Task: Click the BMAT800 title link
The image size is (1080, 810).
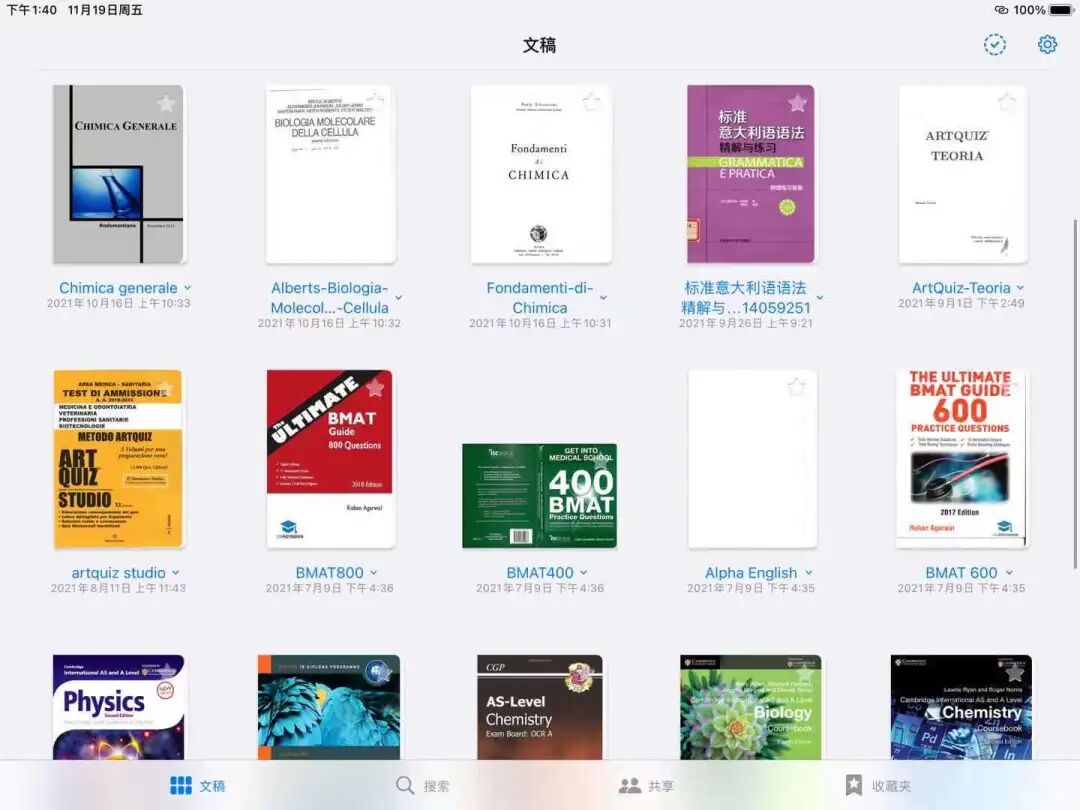Action: [329, 573]
